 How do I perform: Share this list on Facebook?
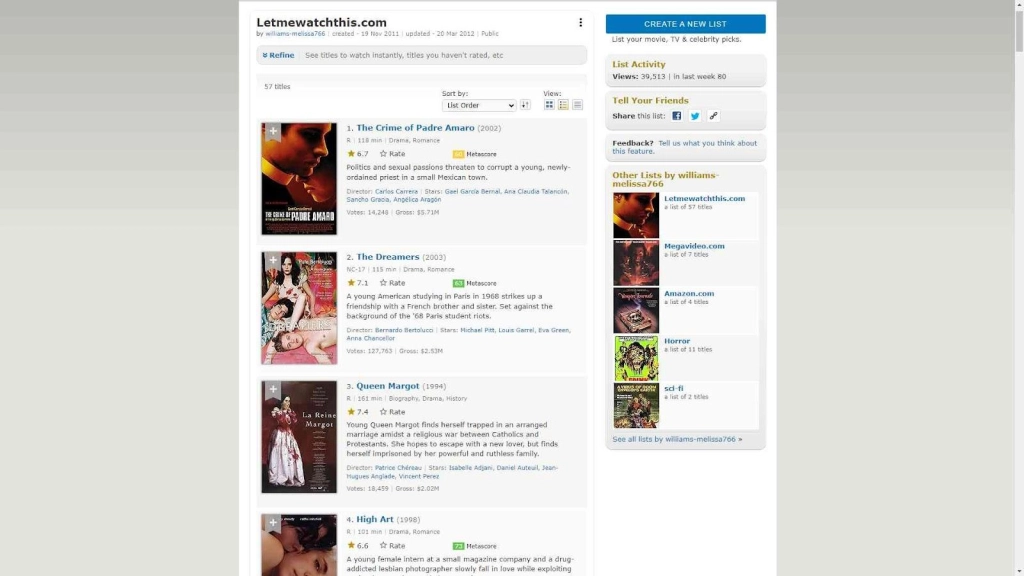pos(676,115)
